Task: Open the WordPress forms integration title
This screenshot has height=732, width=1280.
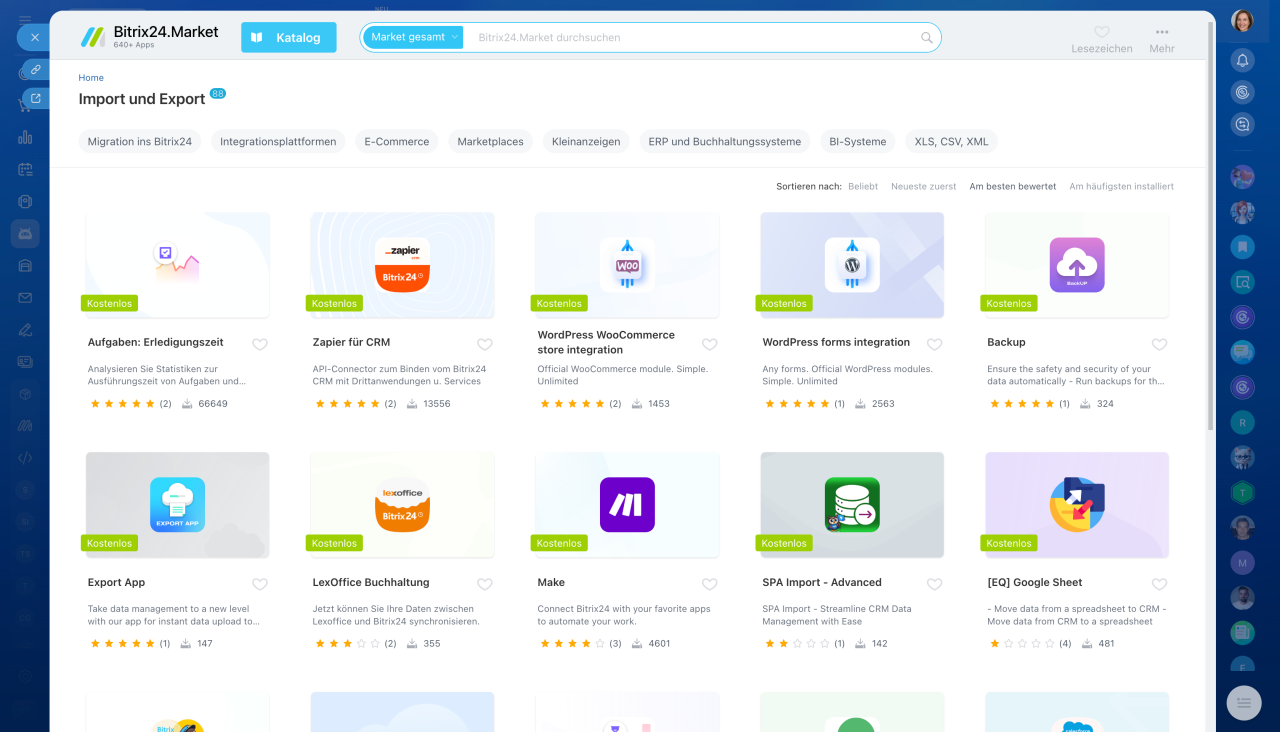Action: point(836,342)
